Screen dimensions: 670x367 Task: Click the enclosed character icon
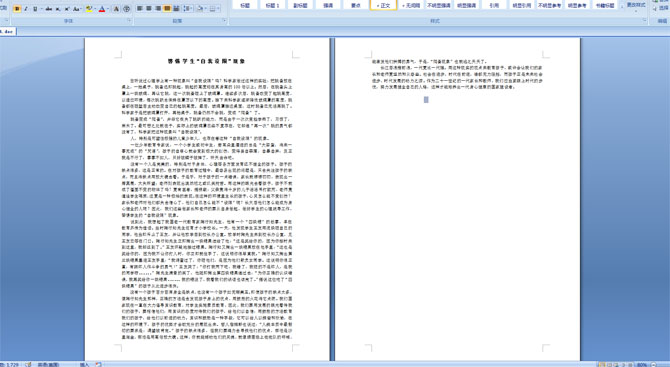(126, 9)
